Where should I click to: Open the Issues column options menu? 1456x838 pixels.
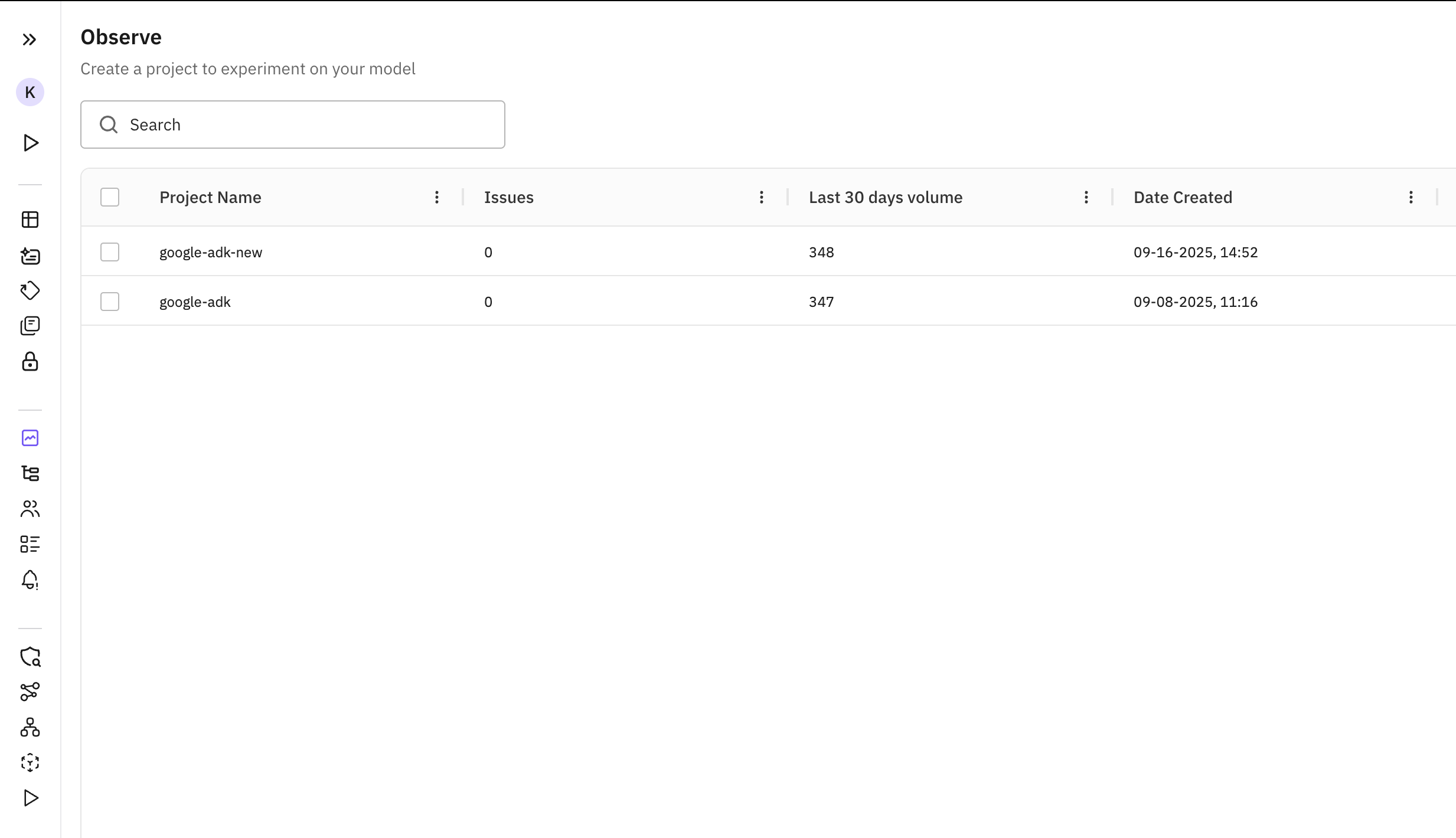[762, 197]
